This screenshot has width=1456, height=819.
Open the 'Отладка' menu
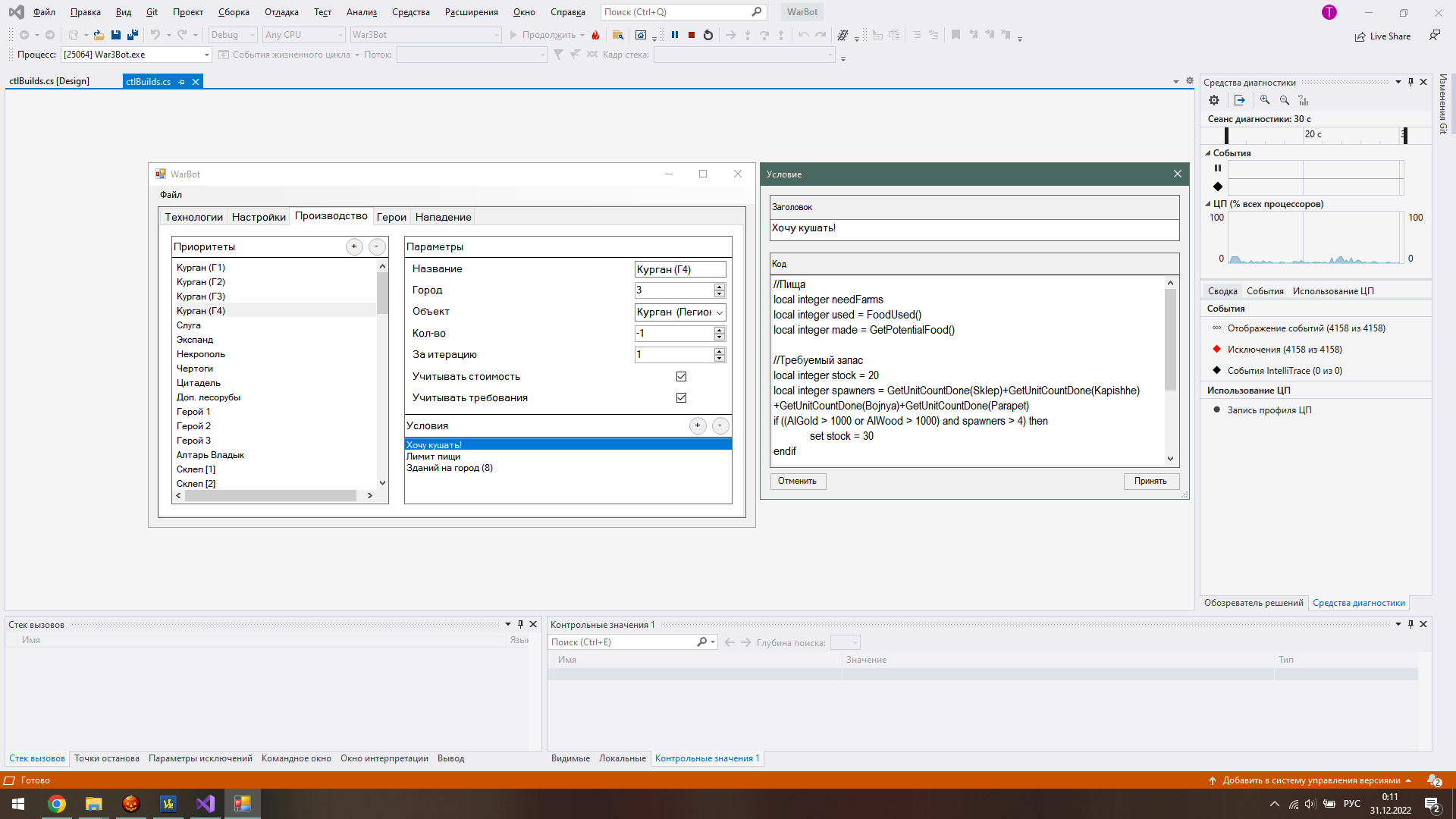(281, 12)
